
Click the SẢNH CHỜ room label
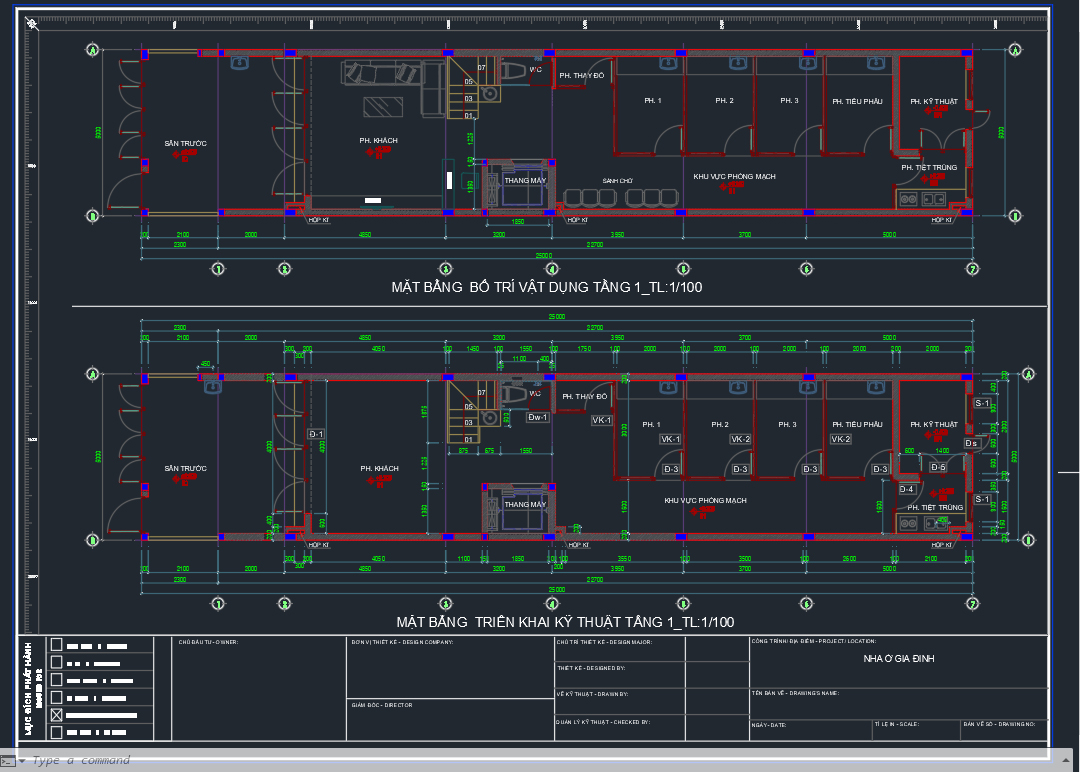[618, 181]
